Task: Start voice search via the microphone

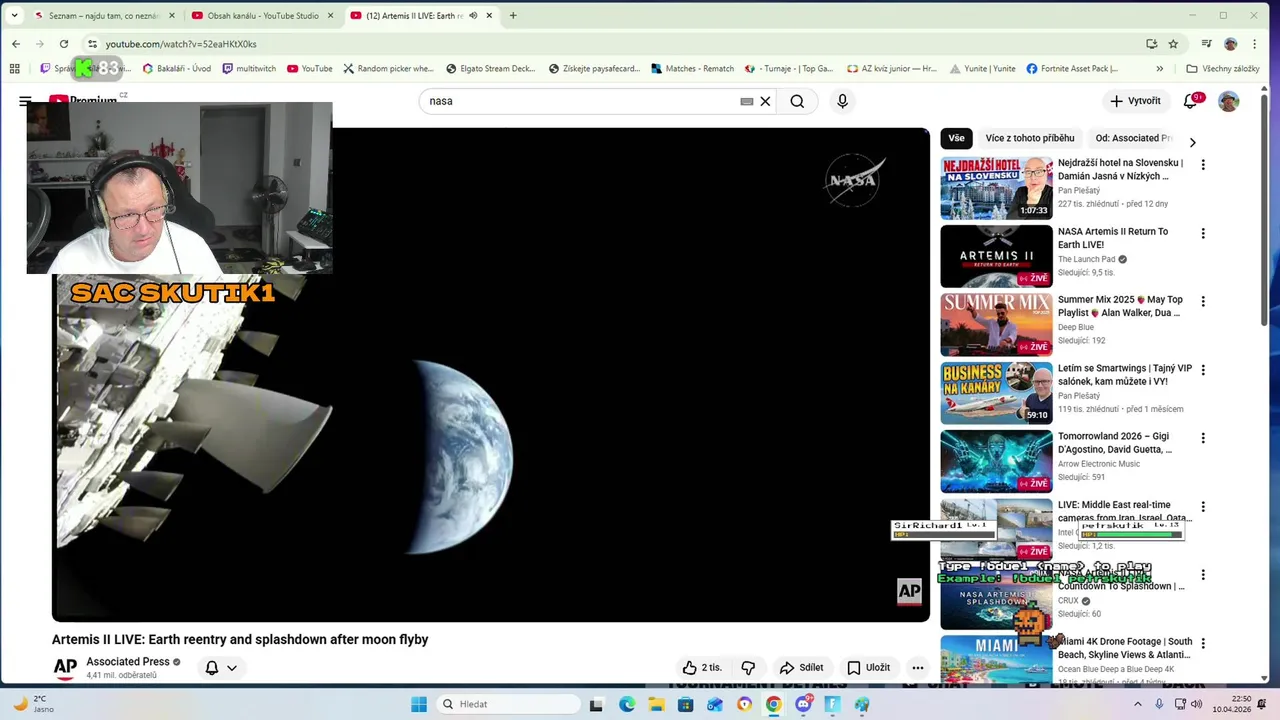Action: [x=842, y=101]
